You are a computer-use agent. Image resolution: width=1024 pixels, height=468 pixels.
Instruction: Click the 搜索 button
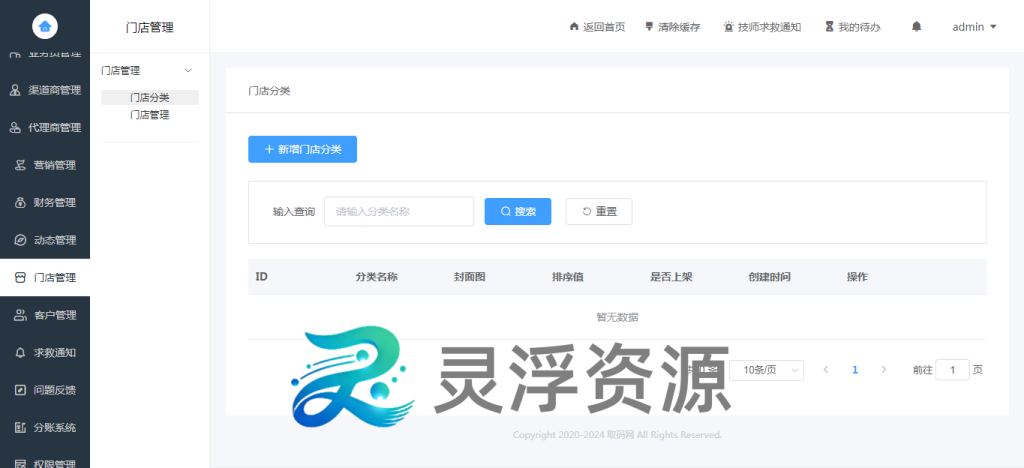518,211
